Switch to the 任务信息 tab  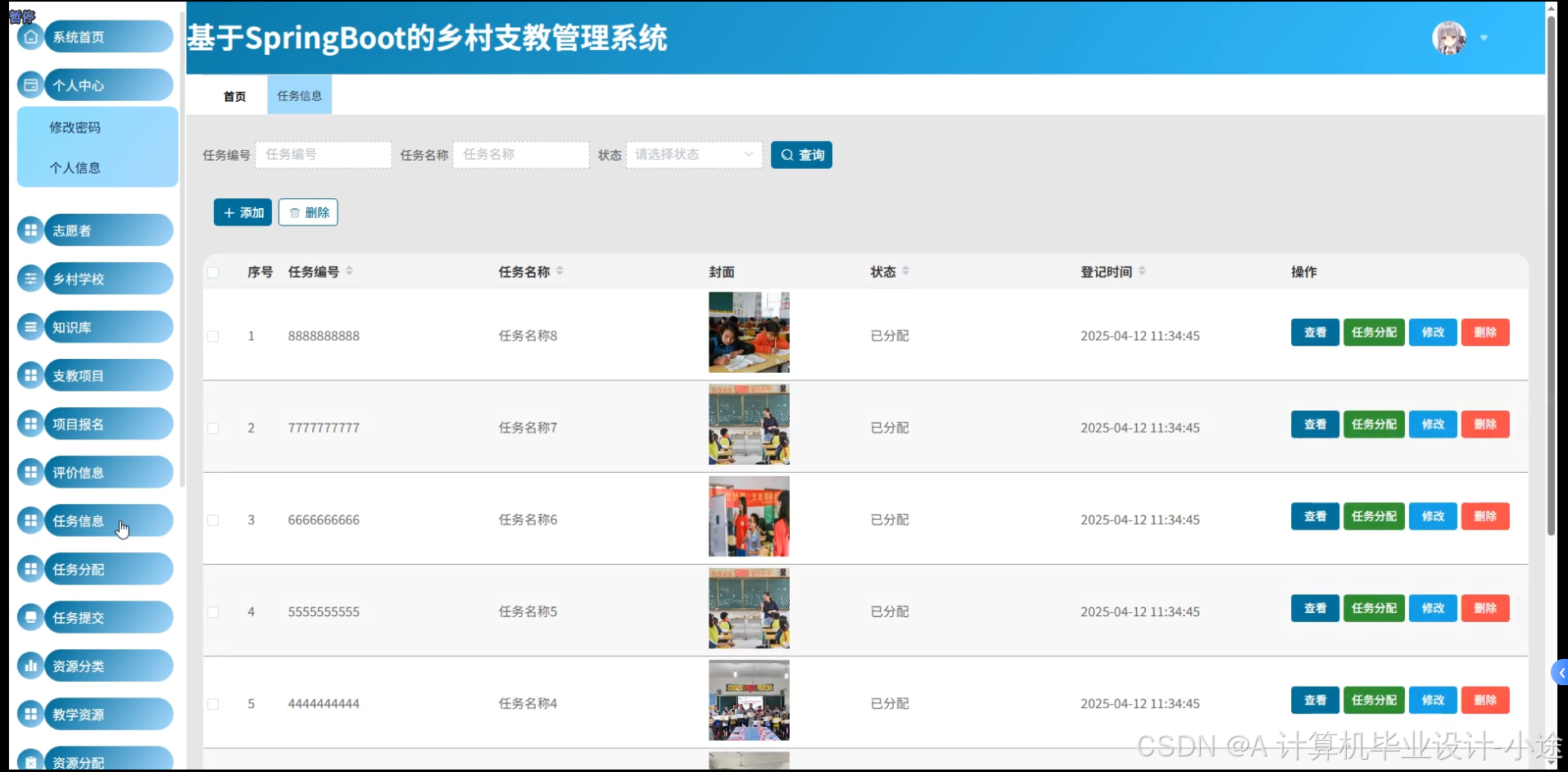299,95
